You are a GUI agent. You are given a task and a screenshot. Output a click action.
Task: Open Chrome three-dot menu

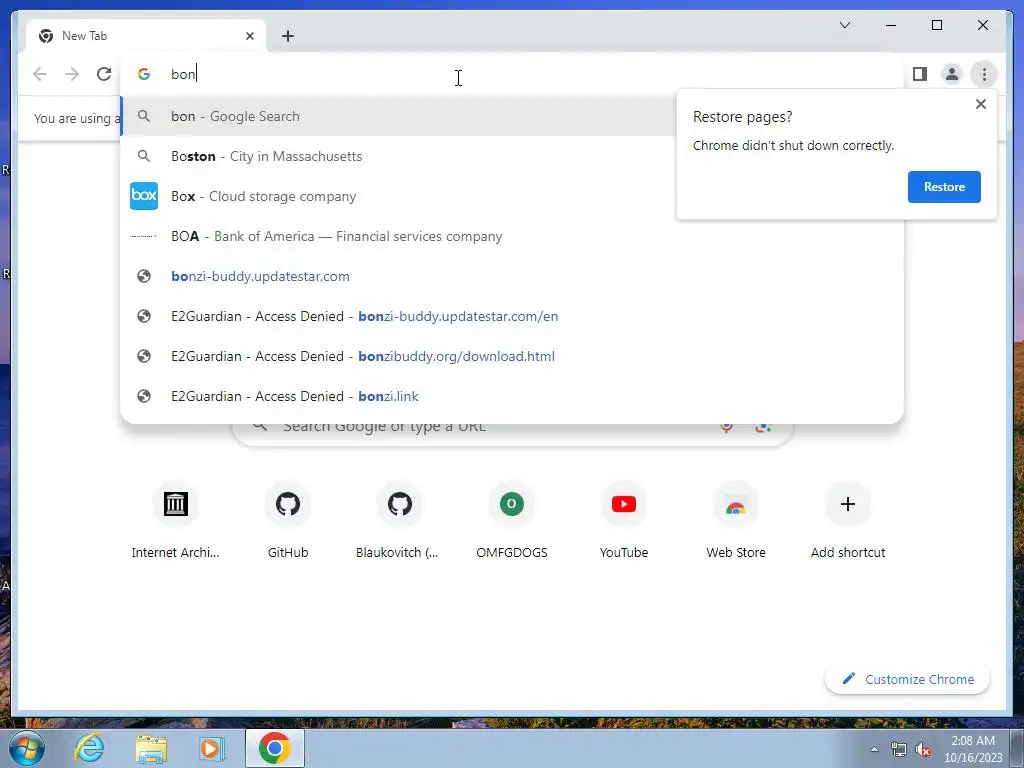pos(984,74)
